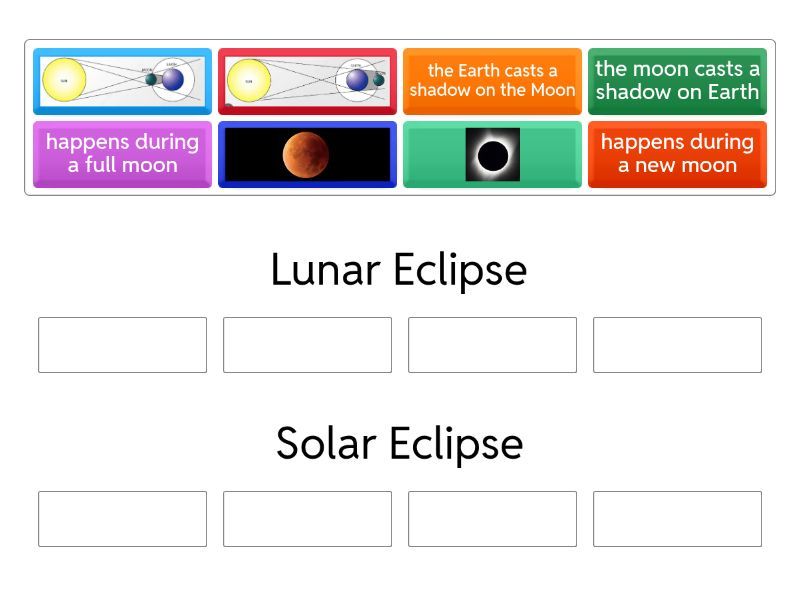Select 'the moon casts a shadow on Earth' tile
The height and width of the screenshot is (600, 800).
coord(677,81)
